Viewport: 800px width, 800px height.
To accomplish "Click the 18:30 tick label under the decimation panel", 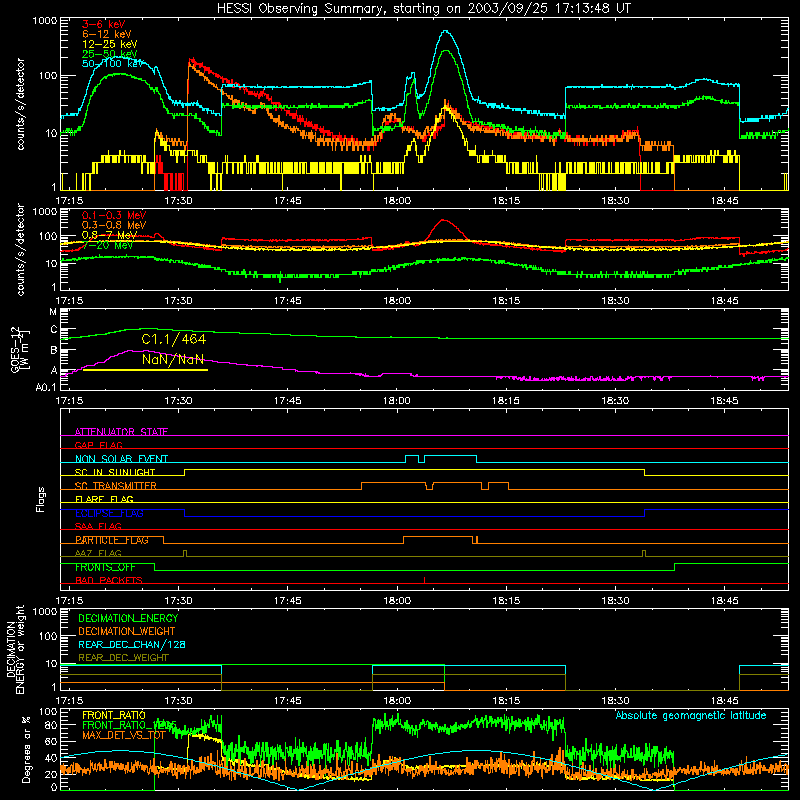I will coord(615,701).
